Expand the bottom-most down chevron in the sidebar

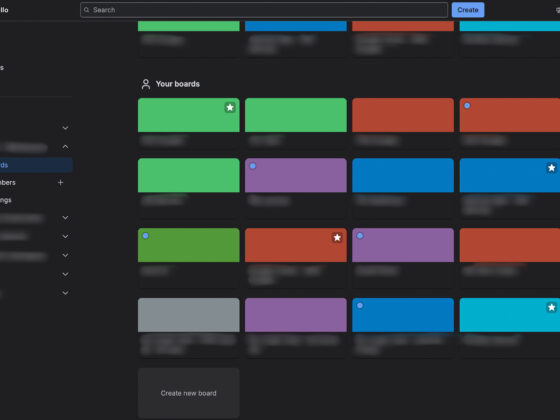(x=65, y=293)
